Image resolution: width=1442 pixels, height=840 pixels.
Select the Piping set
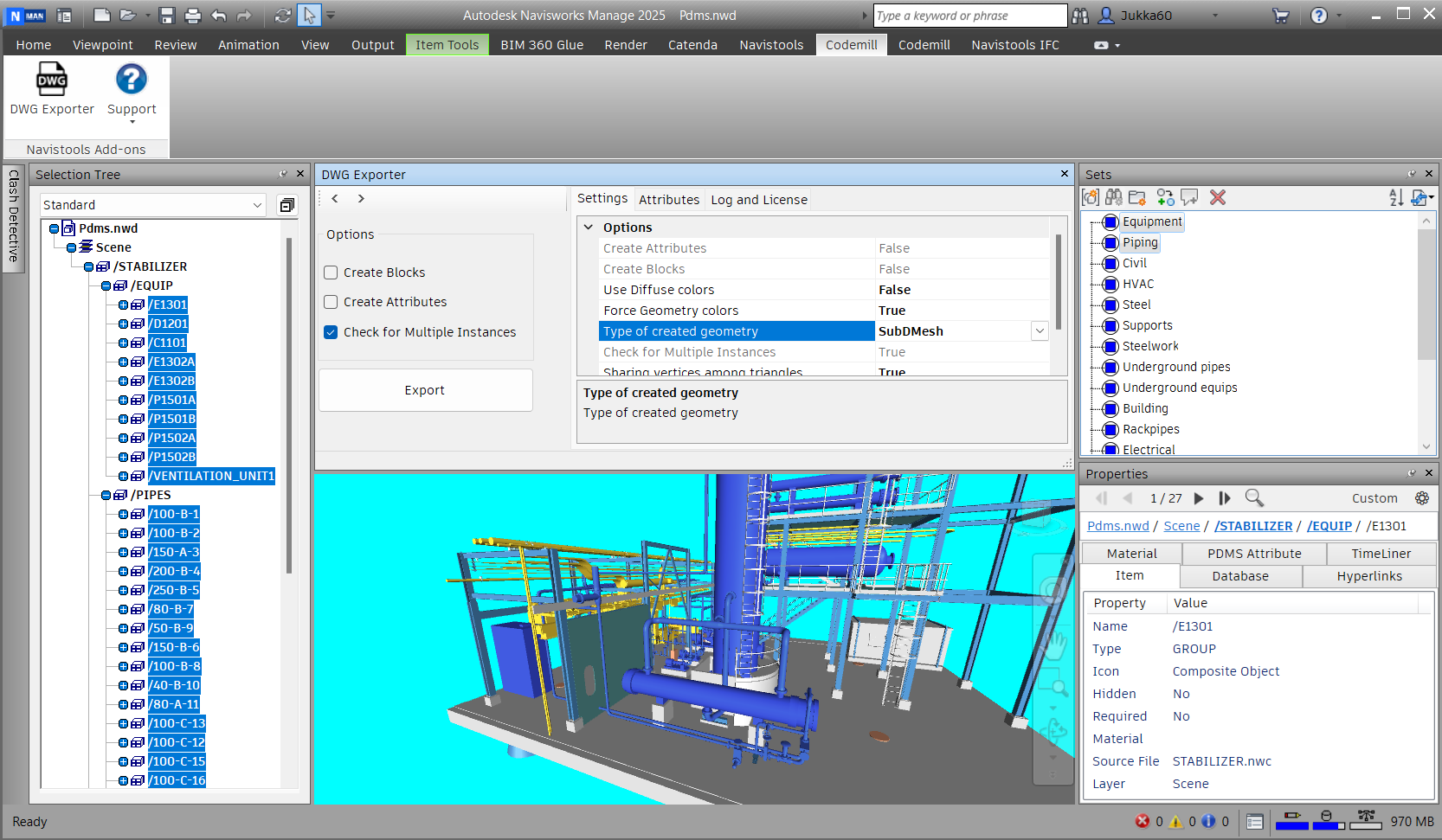(x=1139, y=243)
